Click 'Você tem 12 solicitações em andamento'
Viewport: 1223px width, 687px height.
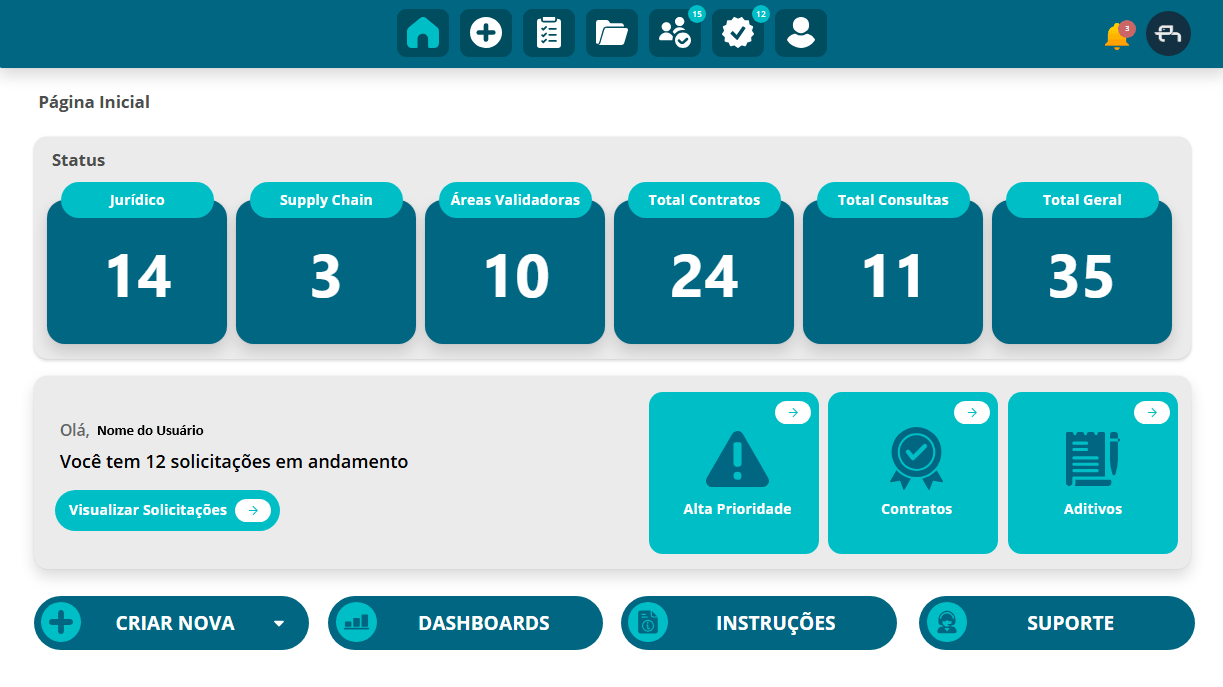click(234, 462)
